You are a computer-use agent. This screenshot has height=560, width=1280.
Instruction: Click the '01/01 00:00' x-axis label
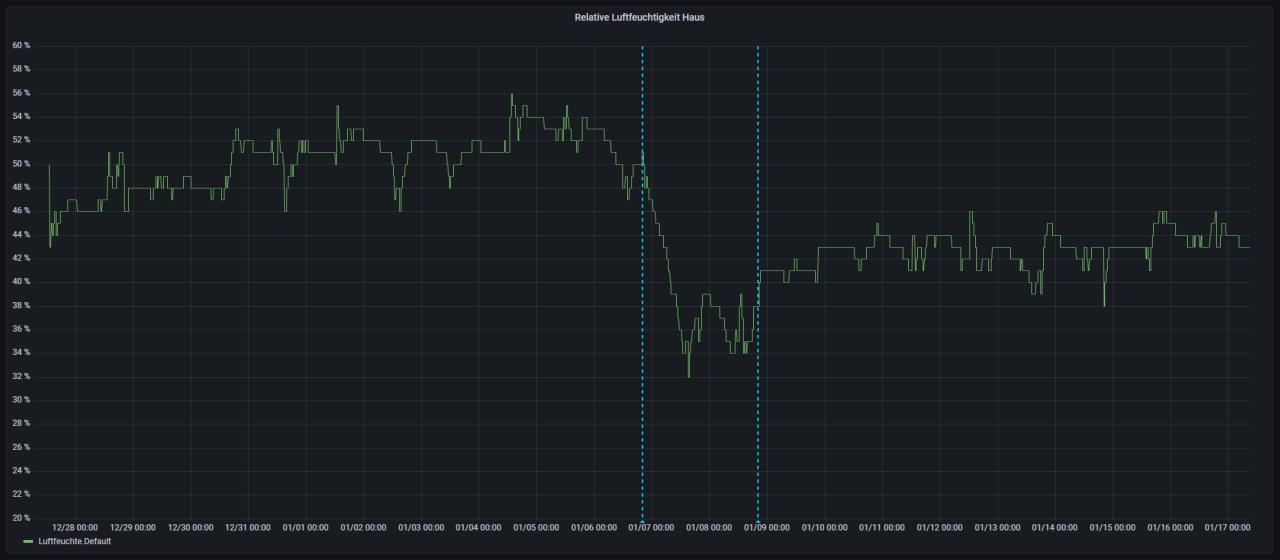point(305,527)
